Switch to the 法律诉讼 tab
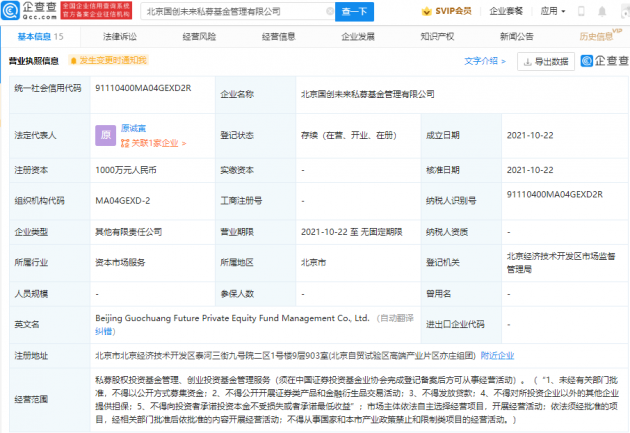Screen dimensions: 630x433 (119, 36)
